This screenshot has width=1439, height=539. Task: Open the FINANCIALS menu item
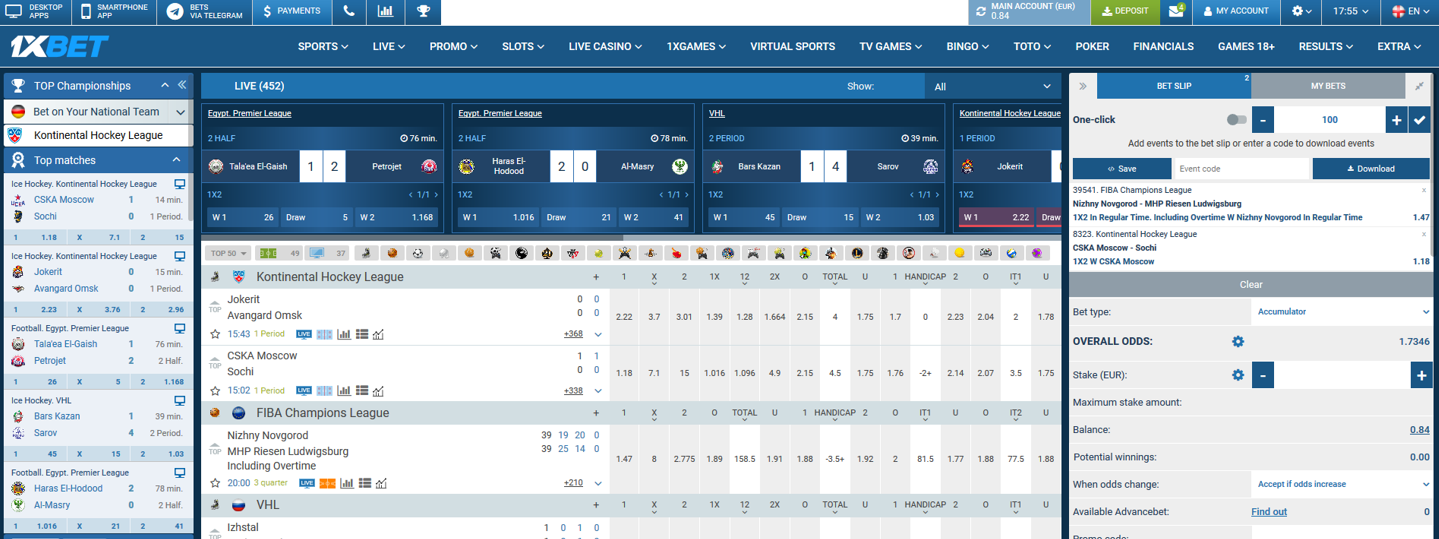pos(1163,46)
